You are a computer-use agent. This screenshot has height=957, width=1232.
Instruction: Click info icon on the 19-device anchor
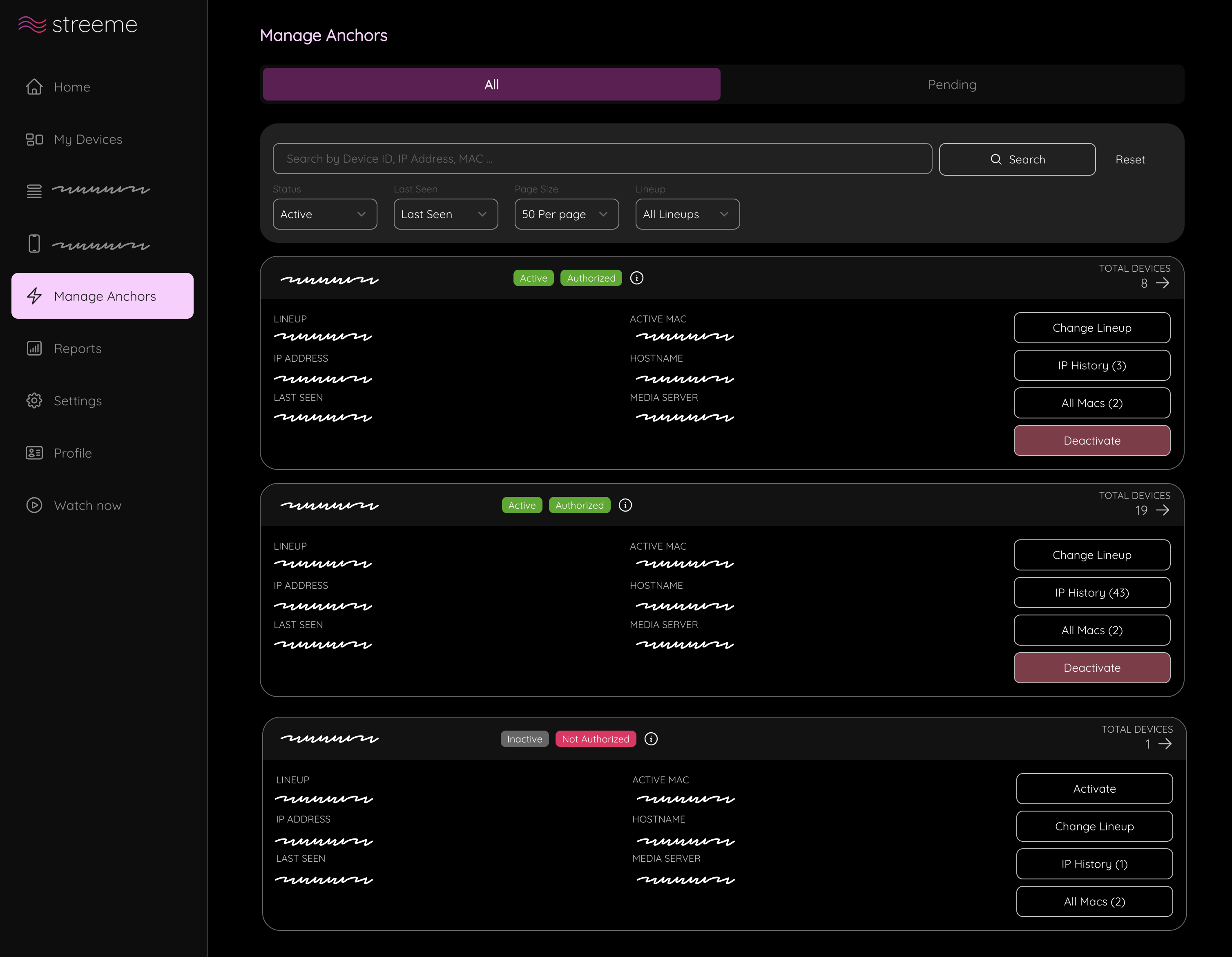tap(625, 505)
